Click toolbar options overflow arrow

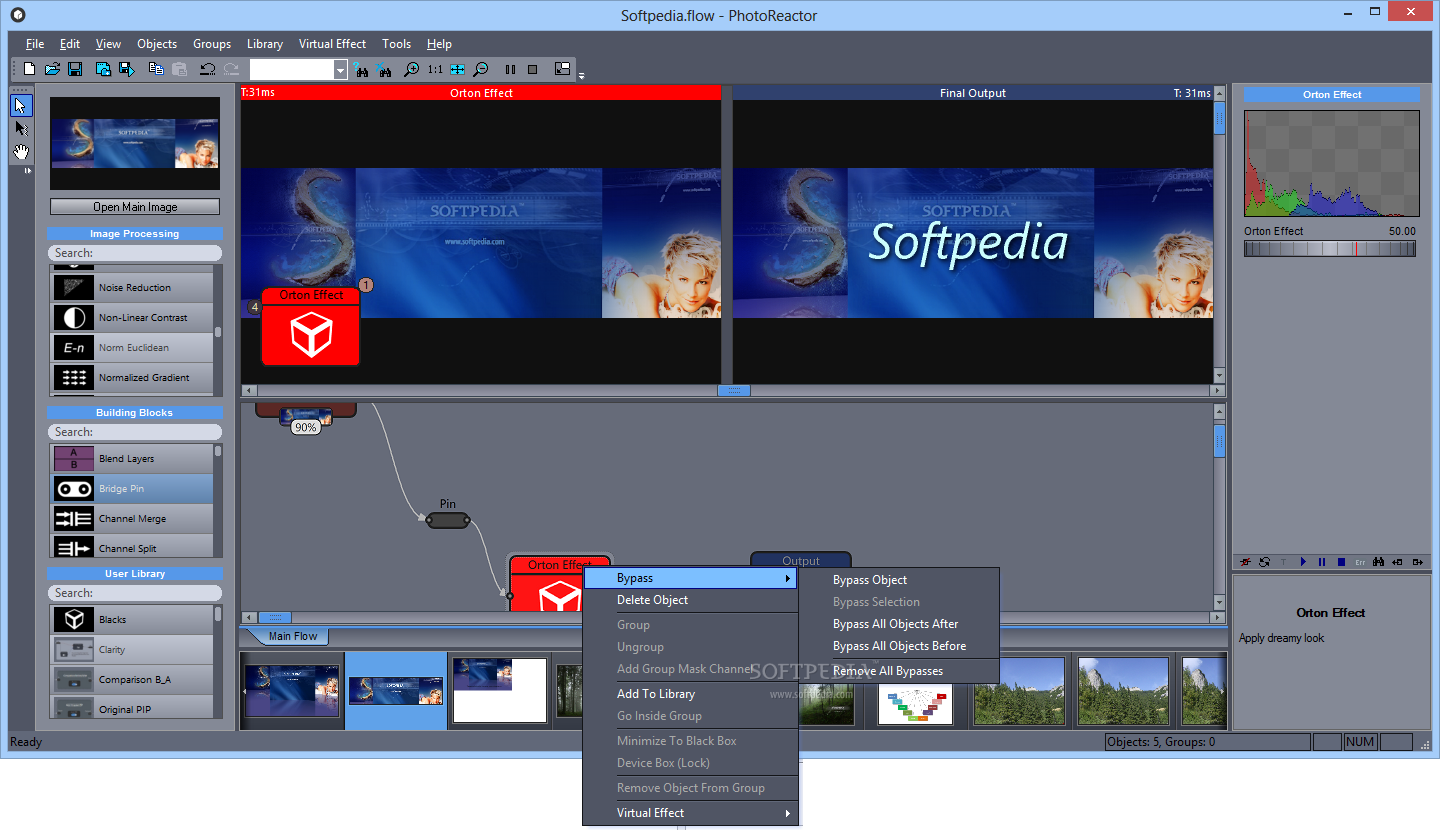pyautogui.click(x=582, y=75)
